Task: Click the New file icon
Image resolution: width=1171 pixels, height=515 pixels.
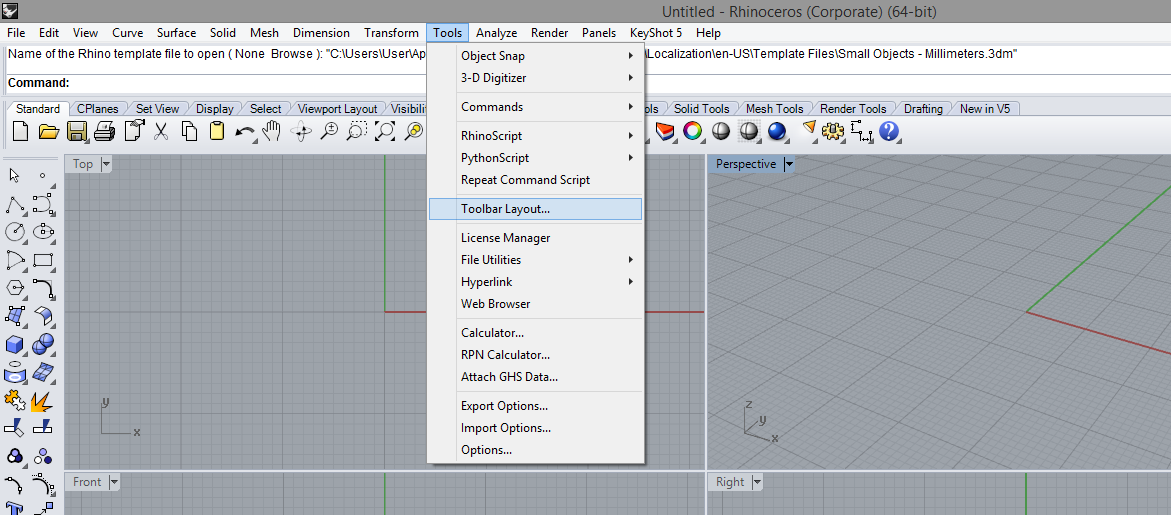Action: click(21, 131)
